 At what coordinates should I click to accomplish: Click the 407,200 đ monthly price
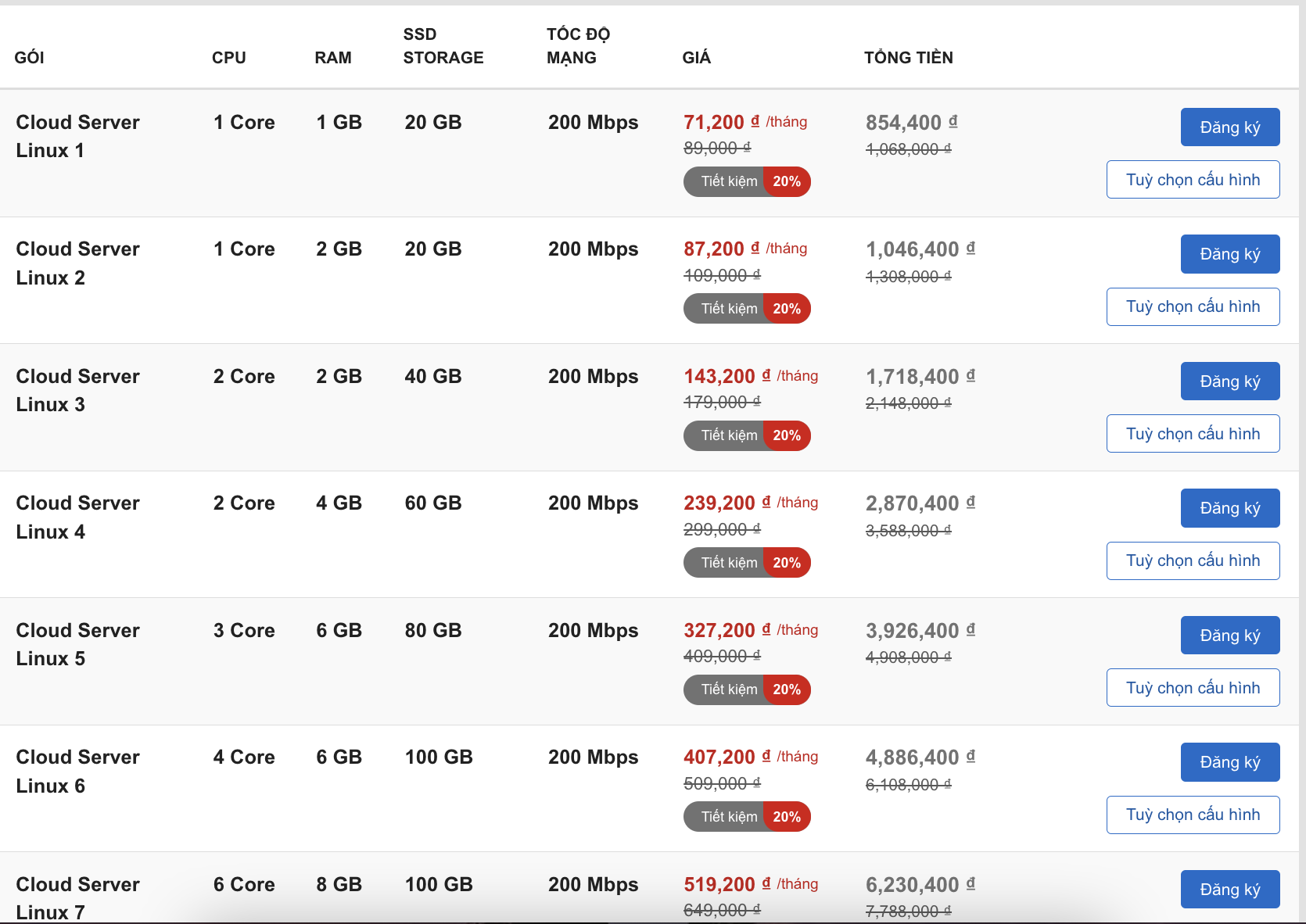point(727,757)
